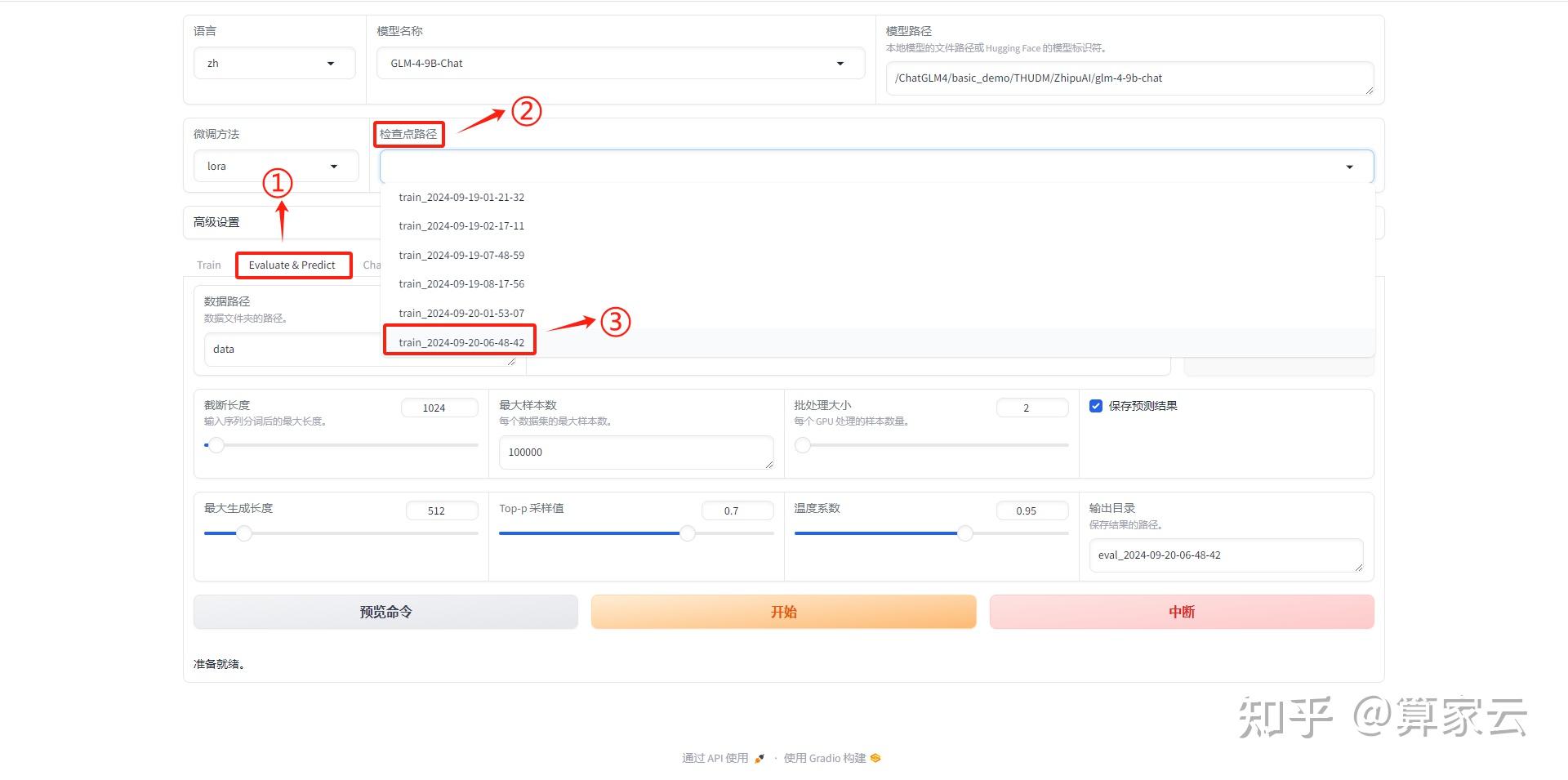1568x780 pixels.
Task: Select checkpoint train_2024-09-19-01-21-32
Action: [x=461, y=197]
